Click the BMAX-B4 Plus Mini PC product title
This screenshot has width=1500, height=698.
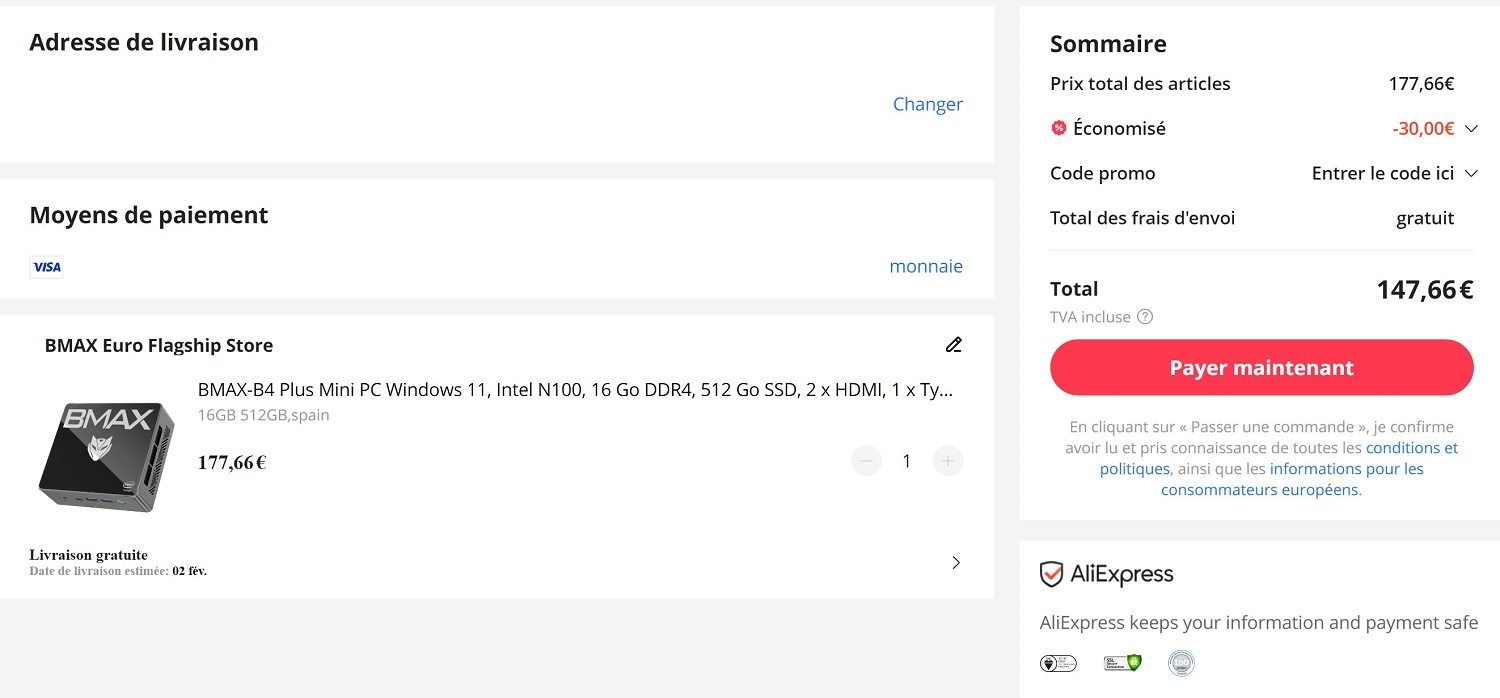pos(575,389)
